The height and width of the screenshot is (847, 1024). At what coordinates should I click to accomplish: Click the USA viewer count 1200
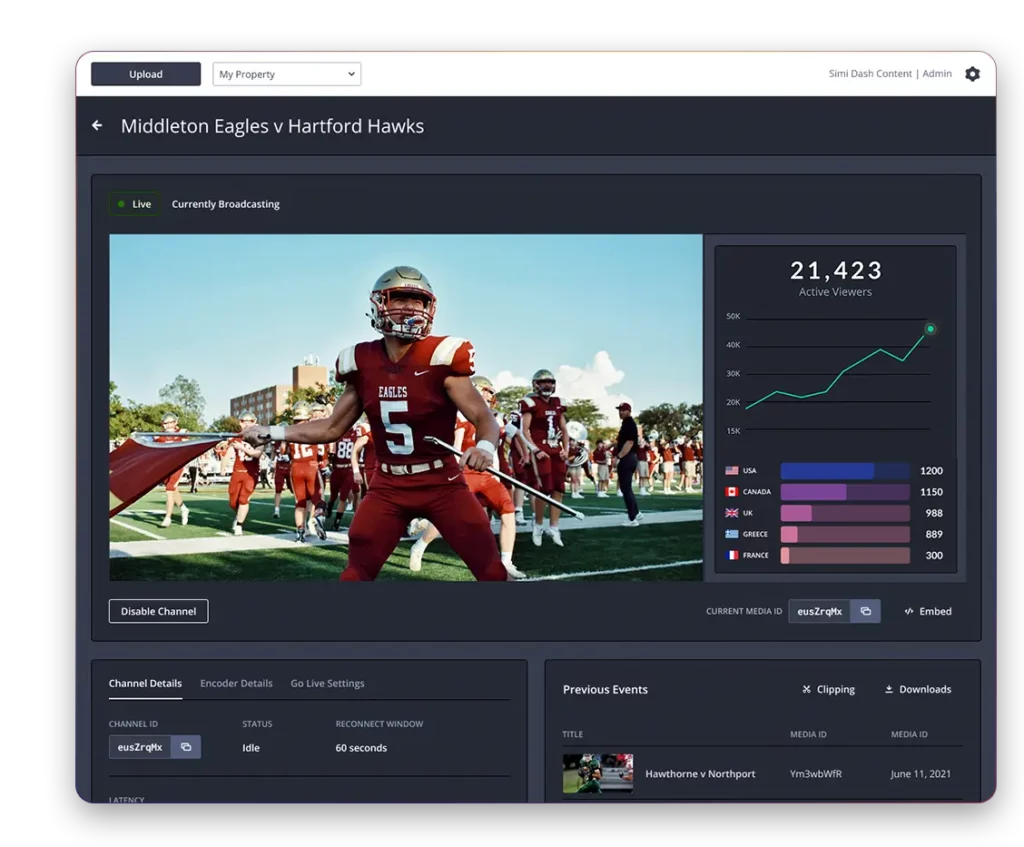(931, 471)
